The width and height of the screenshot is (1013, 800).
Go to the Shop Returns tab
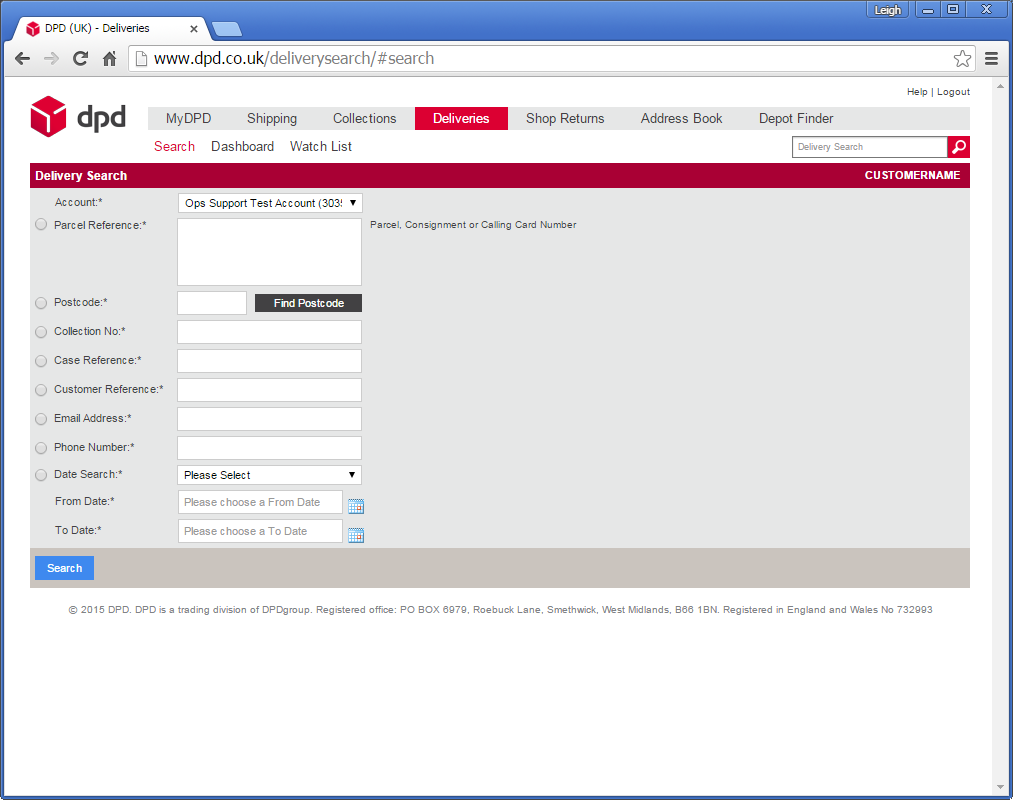565,118
